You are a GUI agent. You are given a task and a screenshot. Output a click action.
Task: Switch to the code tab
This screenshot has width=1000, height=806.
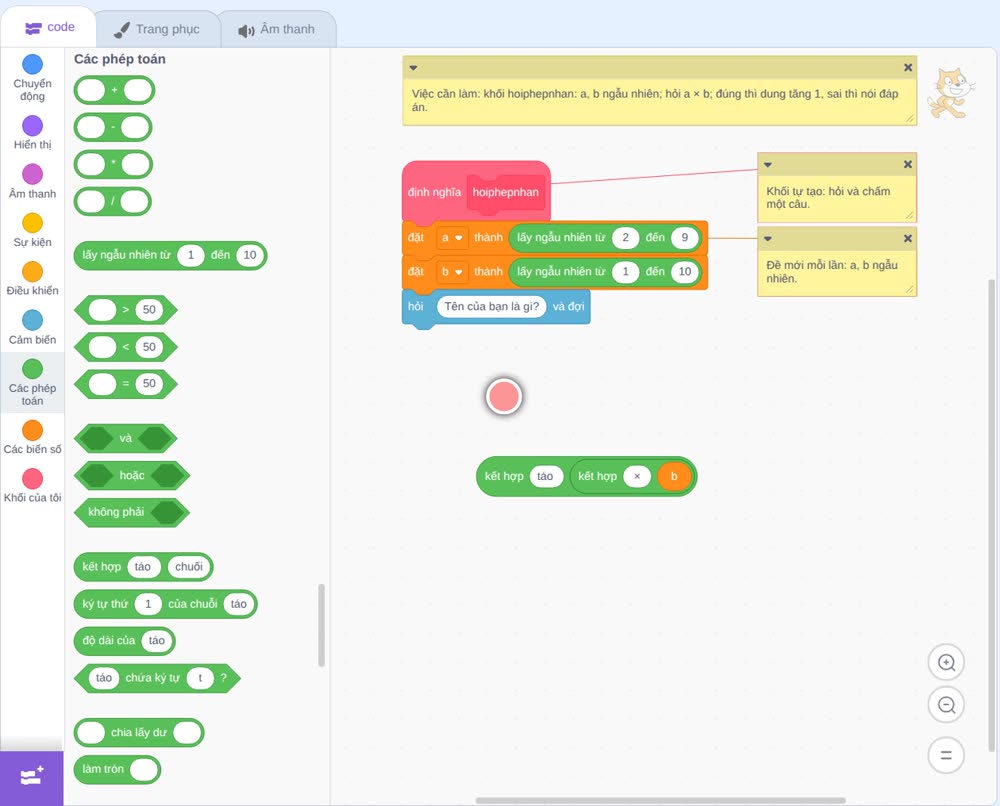tap(49, 27)
